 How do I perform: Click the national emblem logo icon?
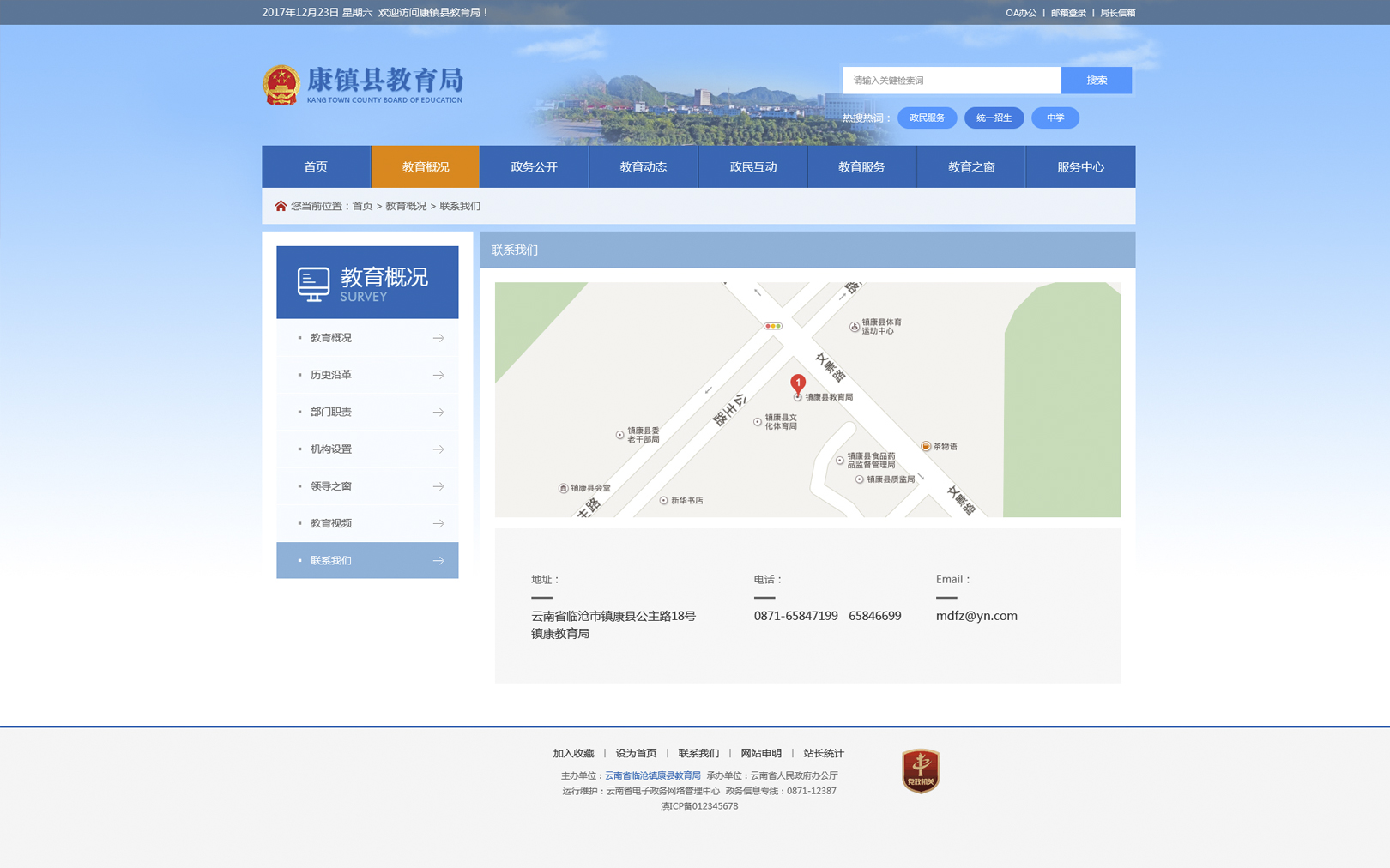[x=281, y=85]
